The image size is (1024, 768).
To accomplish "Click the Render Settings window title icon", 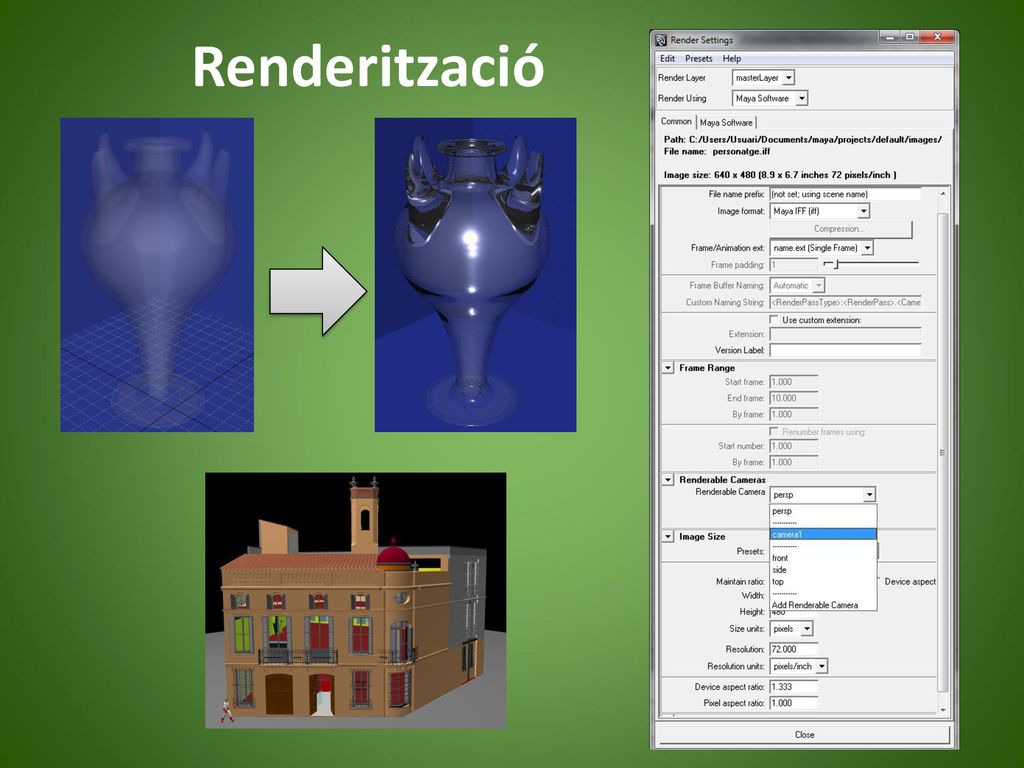I will [x=661, y=40].
